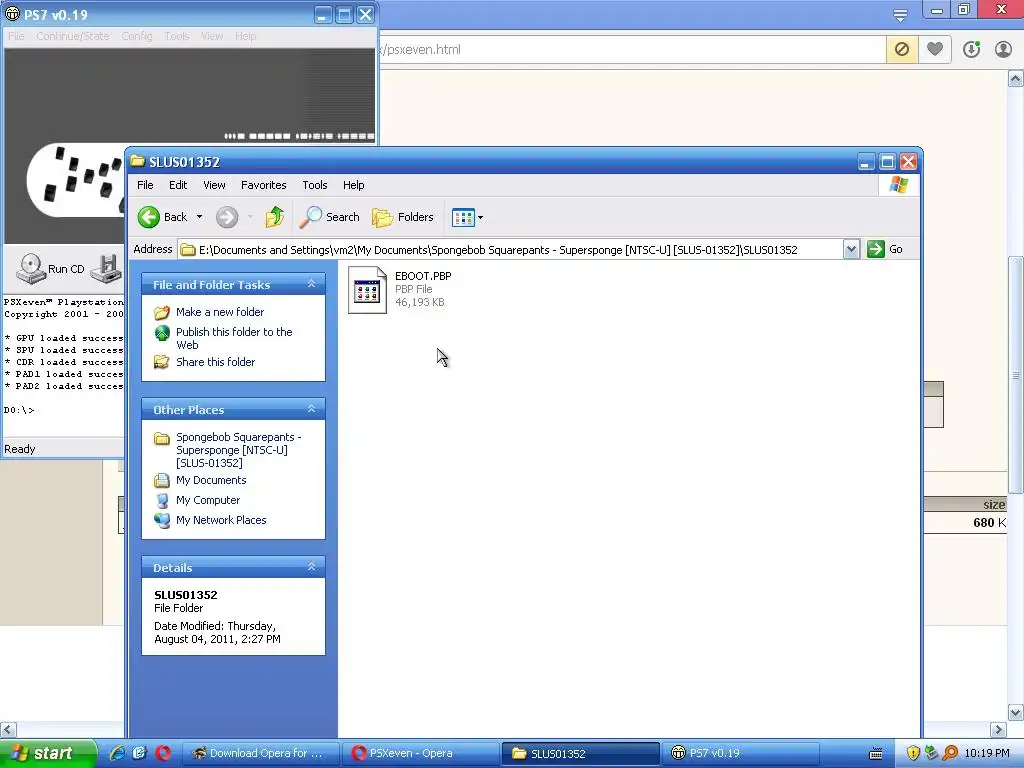This screenshot has width=1024, height=768.
Task: Expand the Address bar dropdown
Action: (x=851, y=249)
